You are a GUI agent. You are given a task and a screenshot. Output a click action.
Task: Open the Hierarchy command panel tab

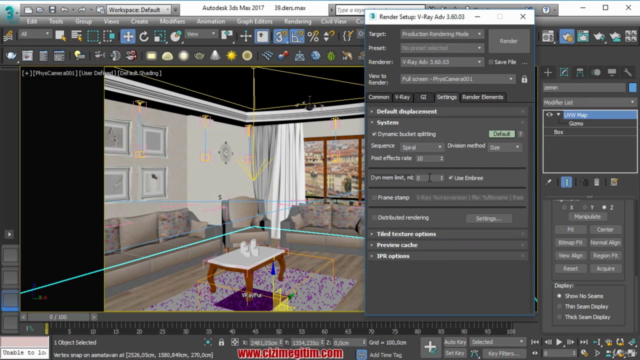[580, 73]
